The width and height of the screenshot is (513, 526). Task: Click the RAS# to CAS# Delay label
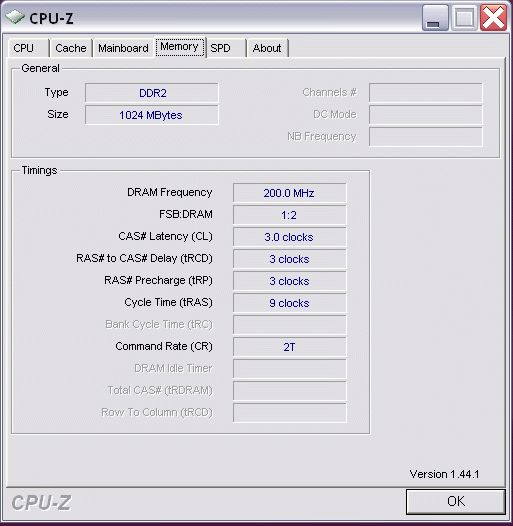coord(145,258)
